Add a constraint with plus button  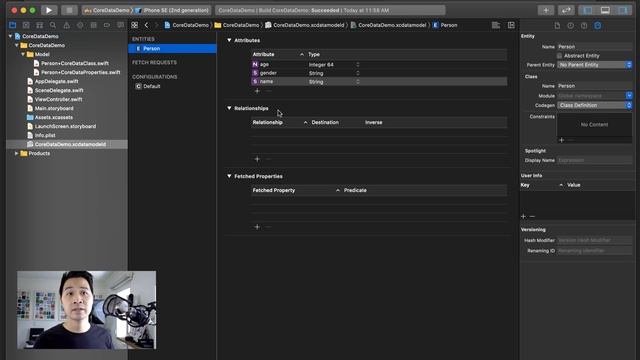click(x=562, y=140)
